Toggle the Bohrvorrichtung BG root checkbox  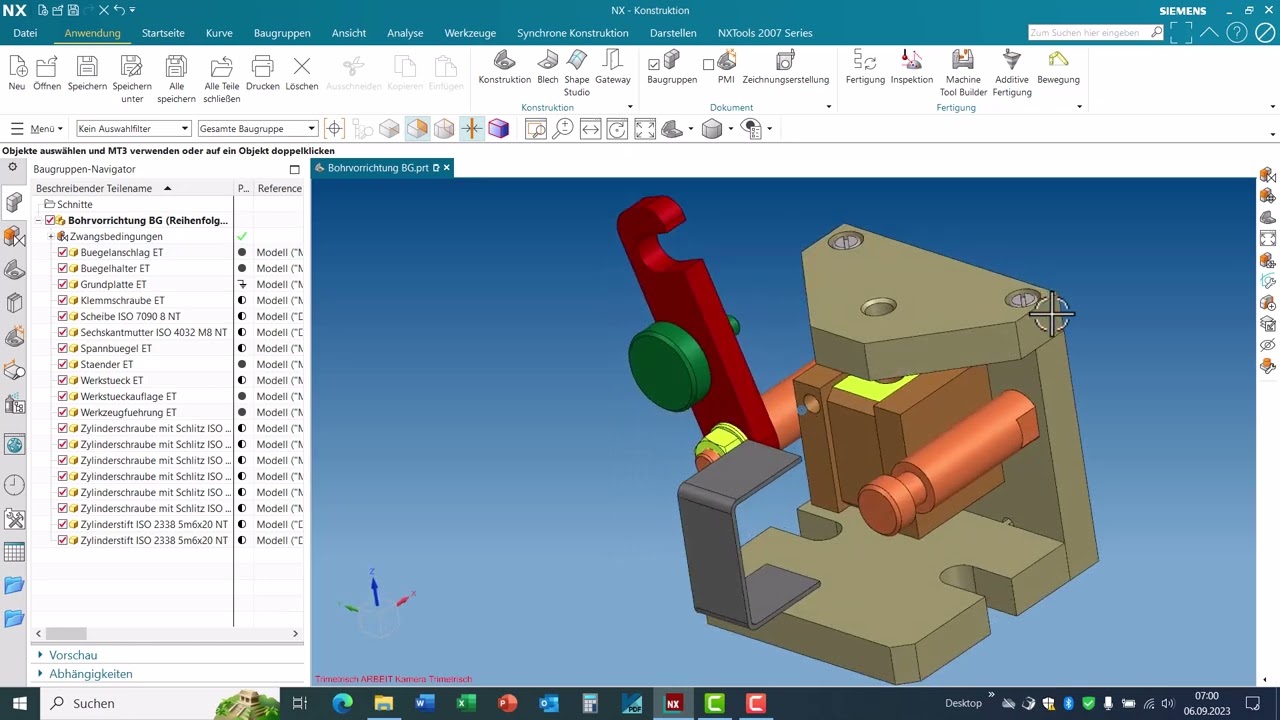(x=50, y=221)
